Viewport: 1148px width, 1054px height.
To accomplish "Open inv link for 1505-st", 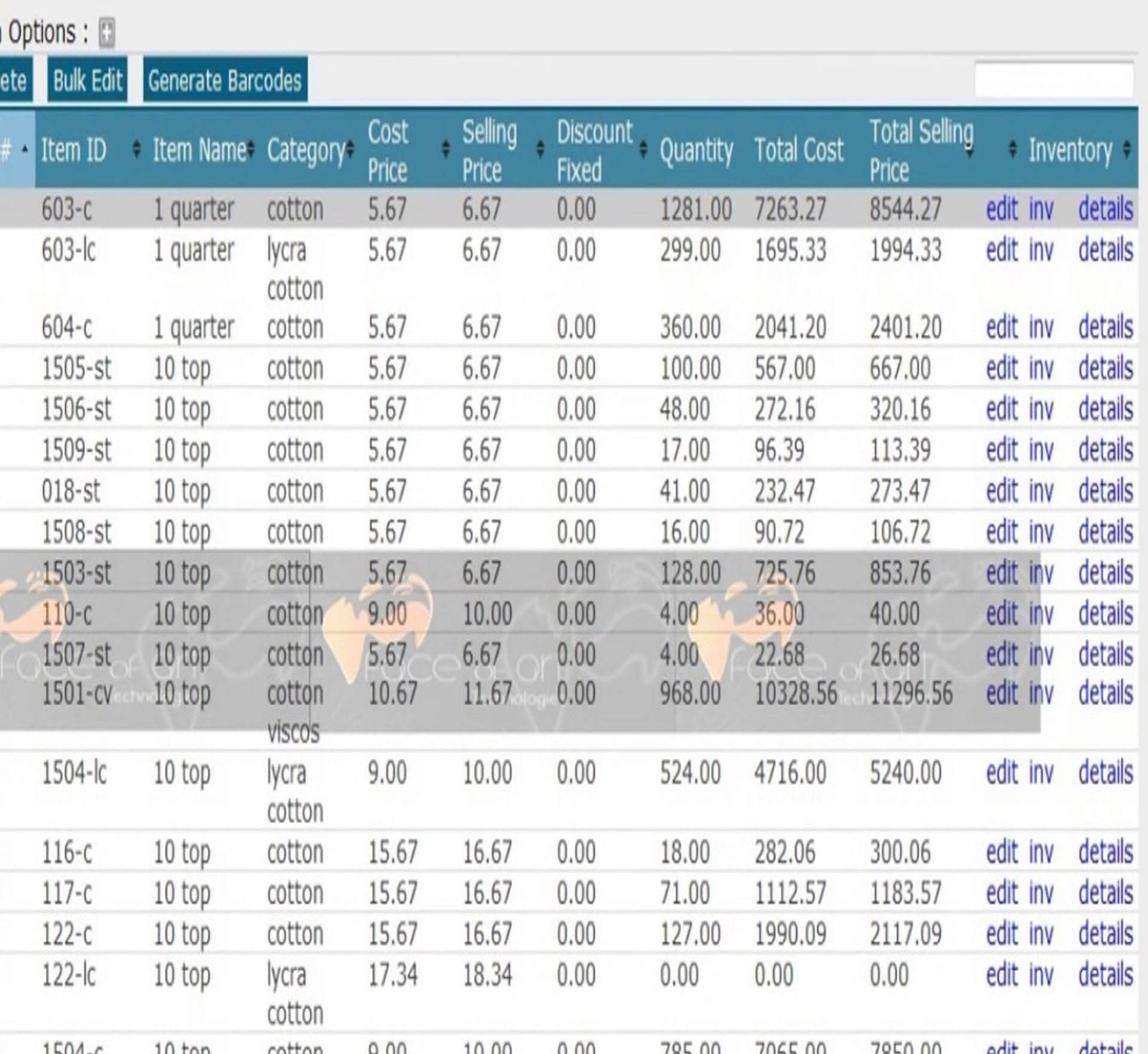I will pyautogui.click(x=1040, y=368).
